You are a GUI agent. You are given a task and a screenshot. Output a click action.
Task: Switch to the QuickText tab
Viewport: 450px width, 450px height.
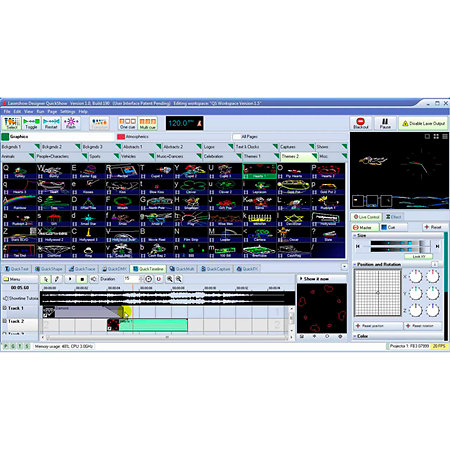(x=17, y=269)
